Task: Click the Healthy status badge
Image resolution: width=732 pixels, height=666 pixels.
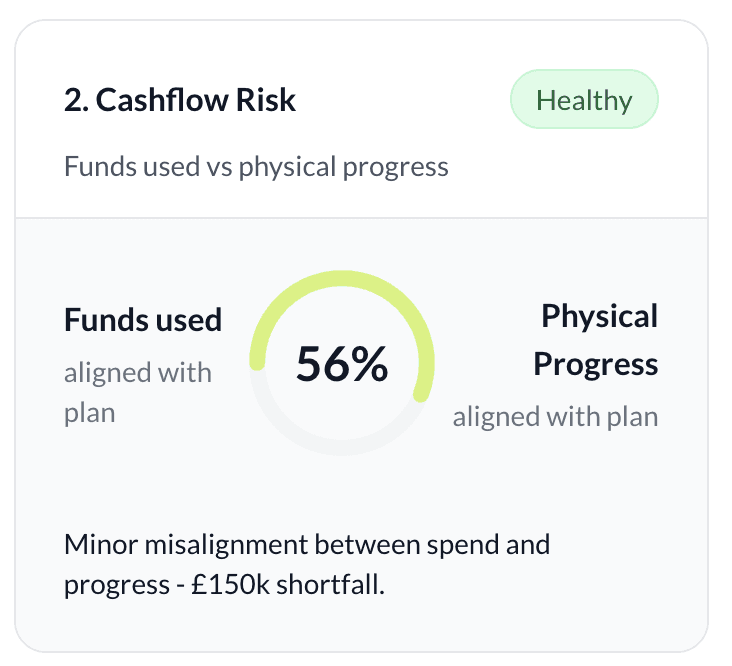Action: (x=584, y=99)
